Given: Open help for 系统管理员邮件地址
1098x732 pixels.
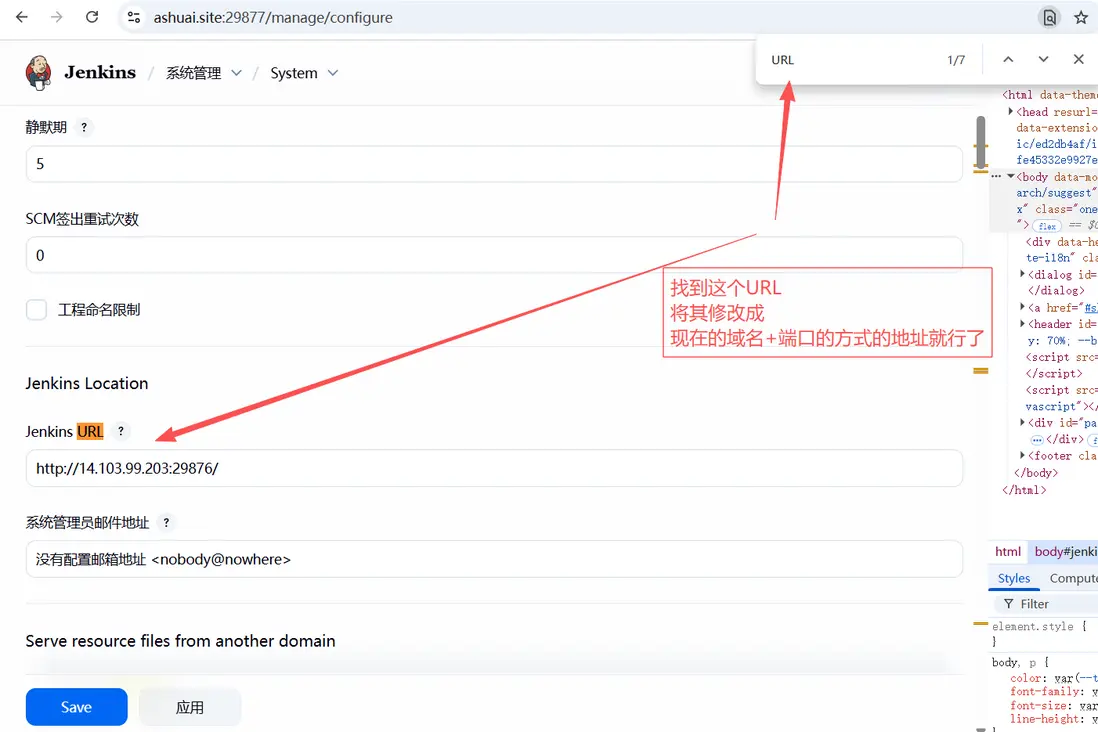Looking at the screenshot, I should click(166, 523).
